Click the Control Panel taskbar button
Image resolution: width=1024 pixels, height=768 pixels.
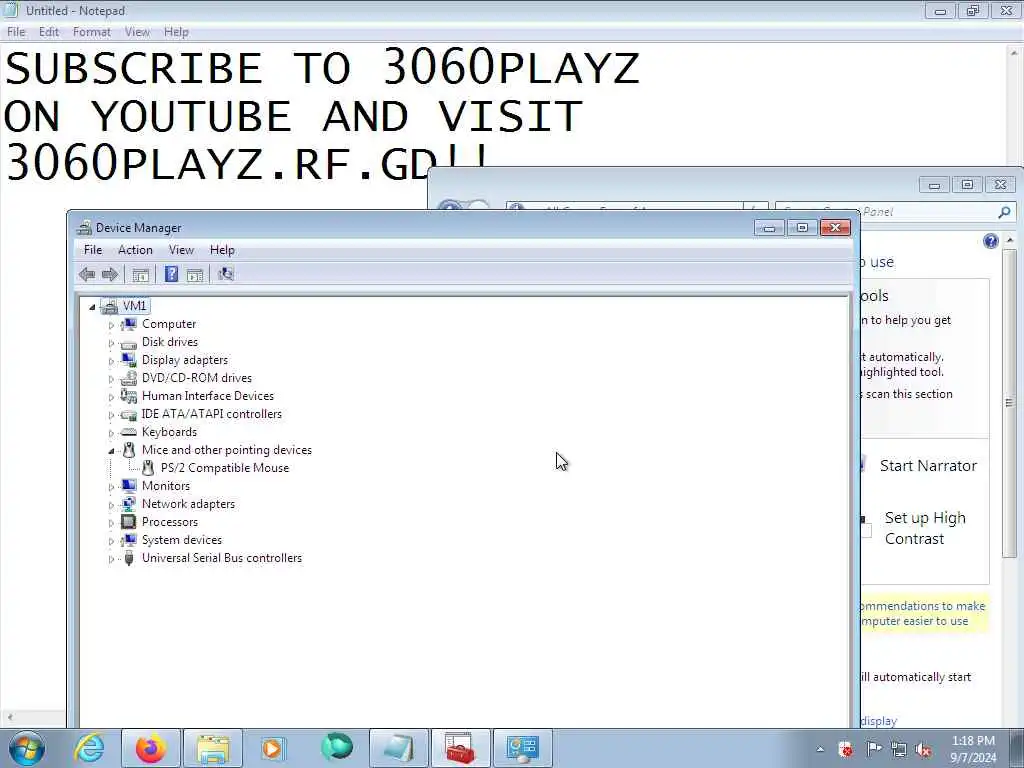coord(522,748)
